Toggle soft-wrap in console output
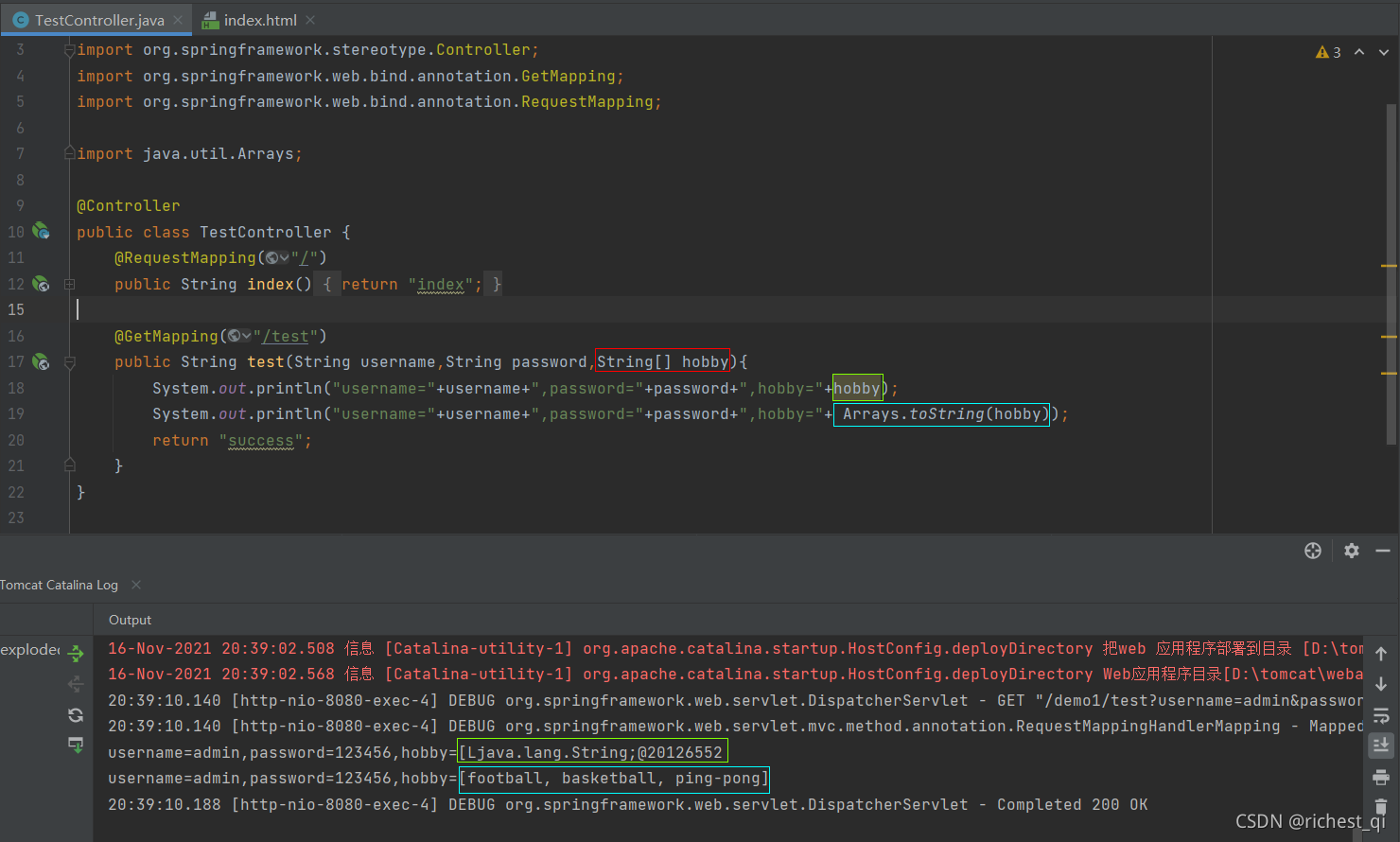This screenshot has height=842, width=1400. pos(1381,715)
